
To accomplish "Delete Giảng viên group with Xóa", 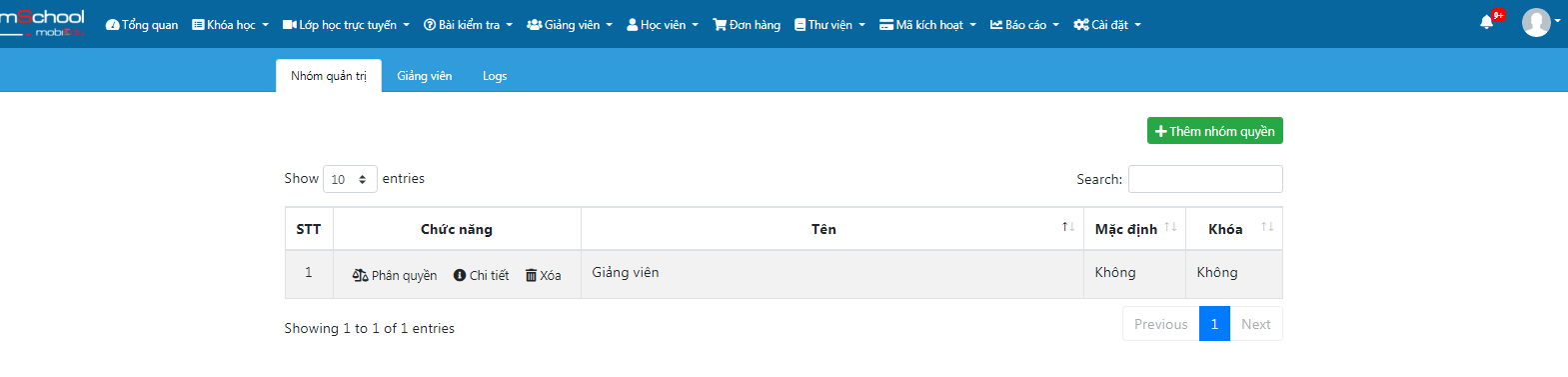I will point(544,275).
